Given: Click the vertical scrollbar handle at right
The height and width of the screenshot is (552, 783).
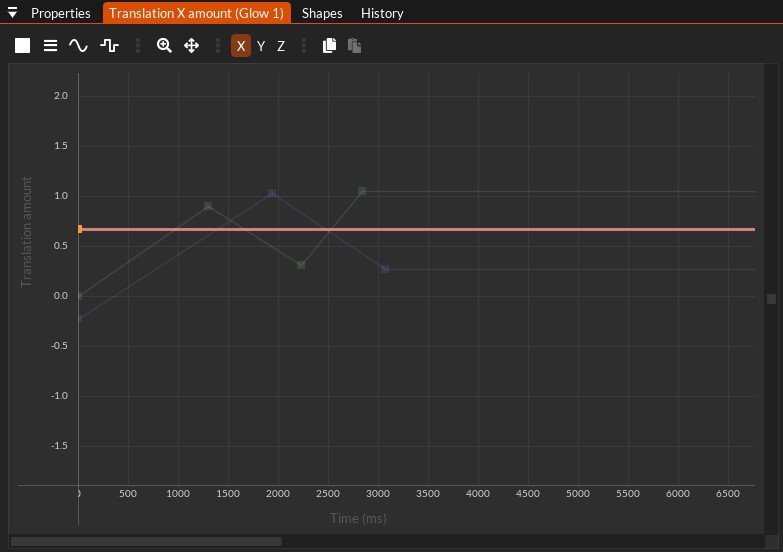Looking at the screenshot, I should [x=772, y=299].
